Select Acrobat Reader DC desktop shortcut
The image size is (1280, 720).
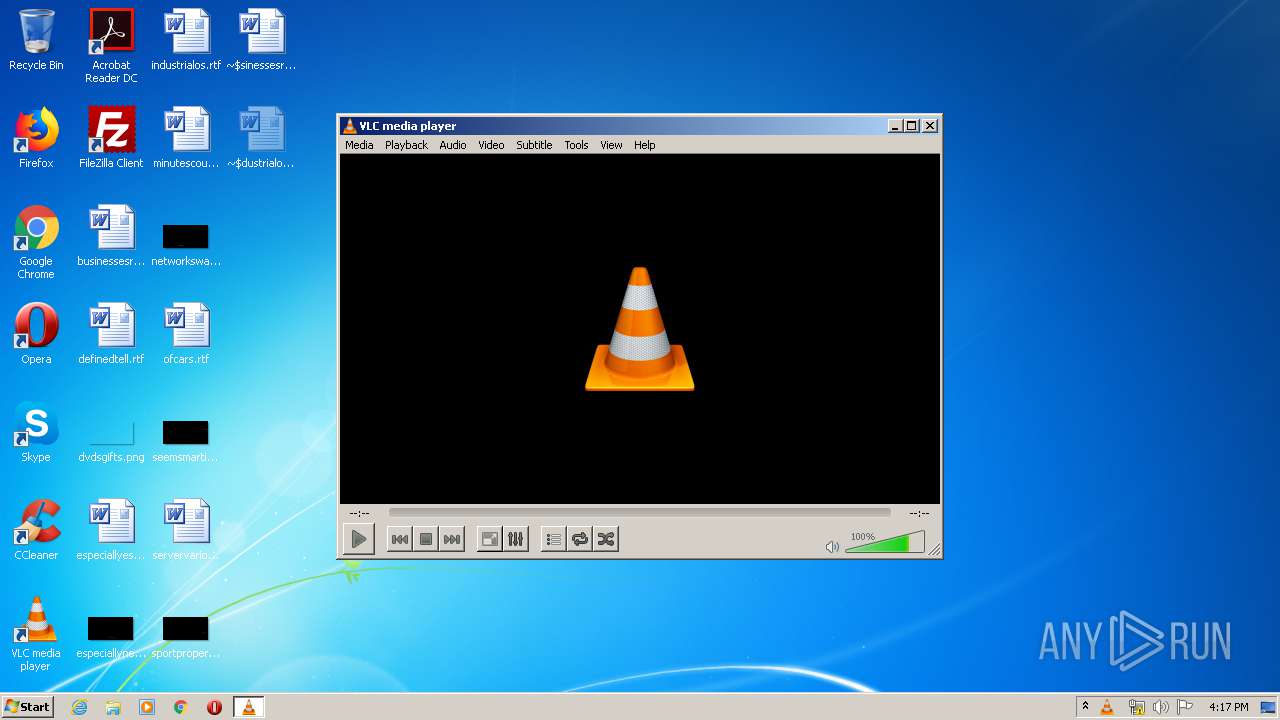(x=111, y=46)
